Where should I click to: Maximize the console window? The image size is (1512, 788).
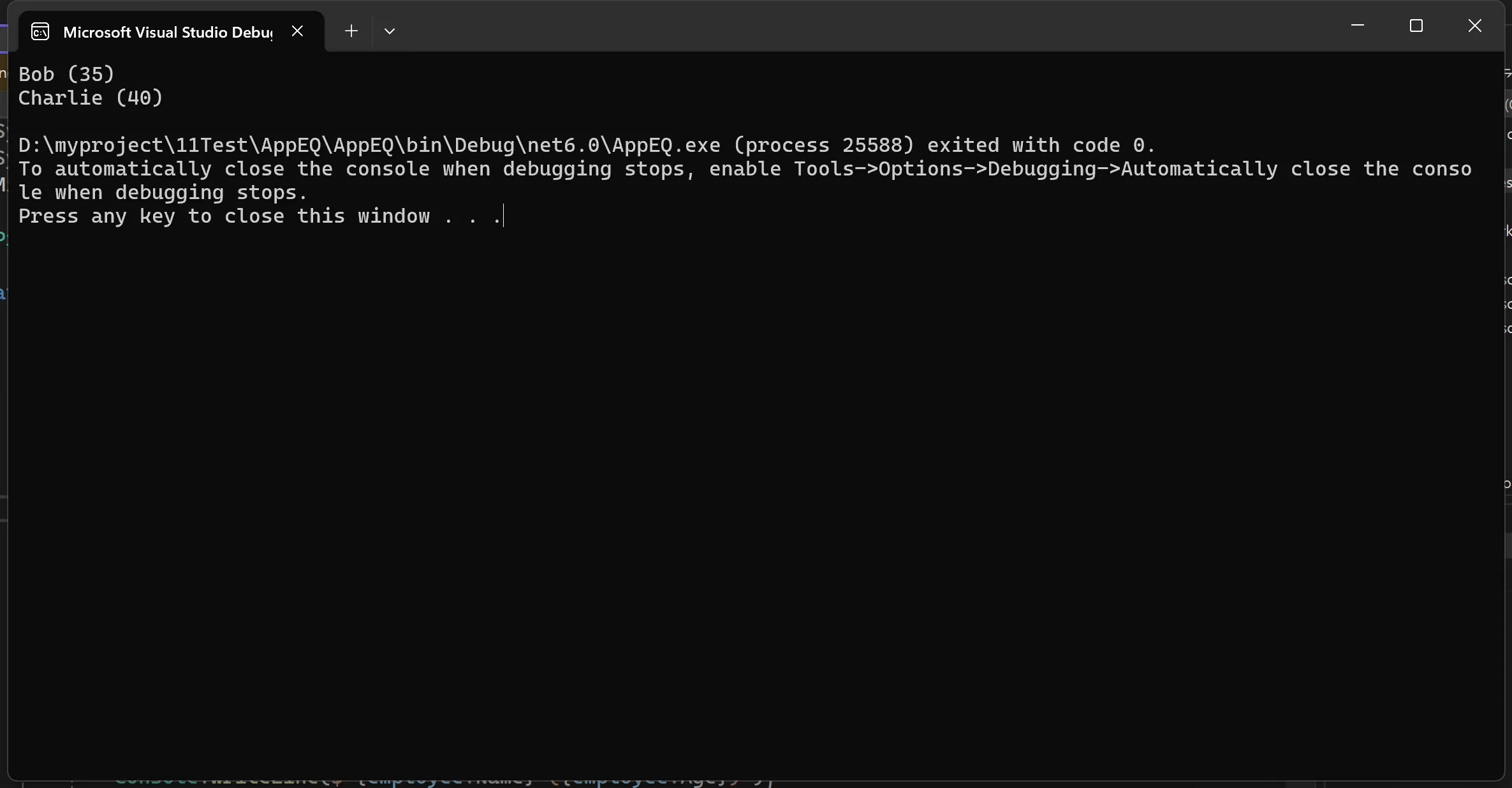(1416, 26)
